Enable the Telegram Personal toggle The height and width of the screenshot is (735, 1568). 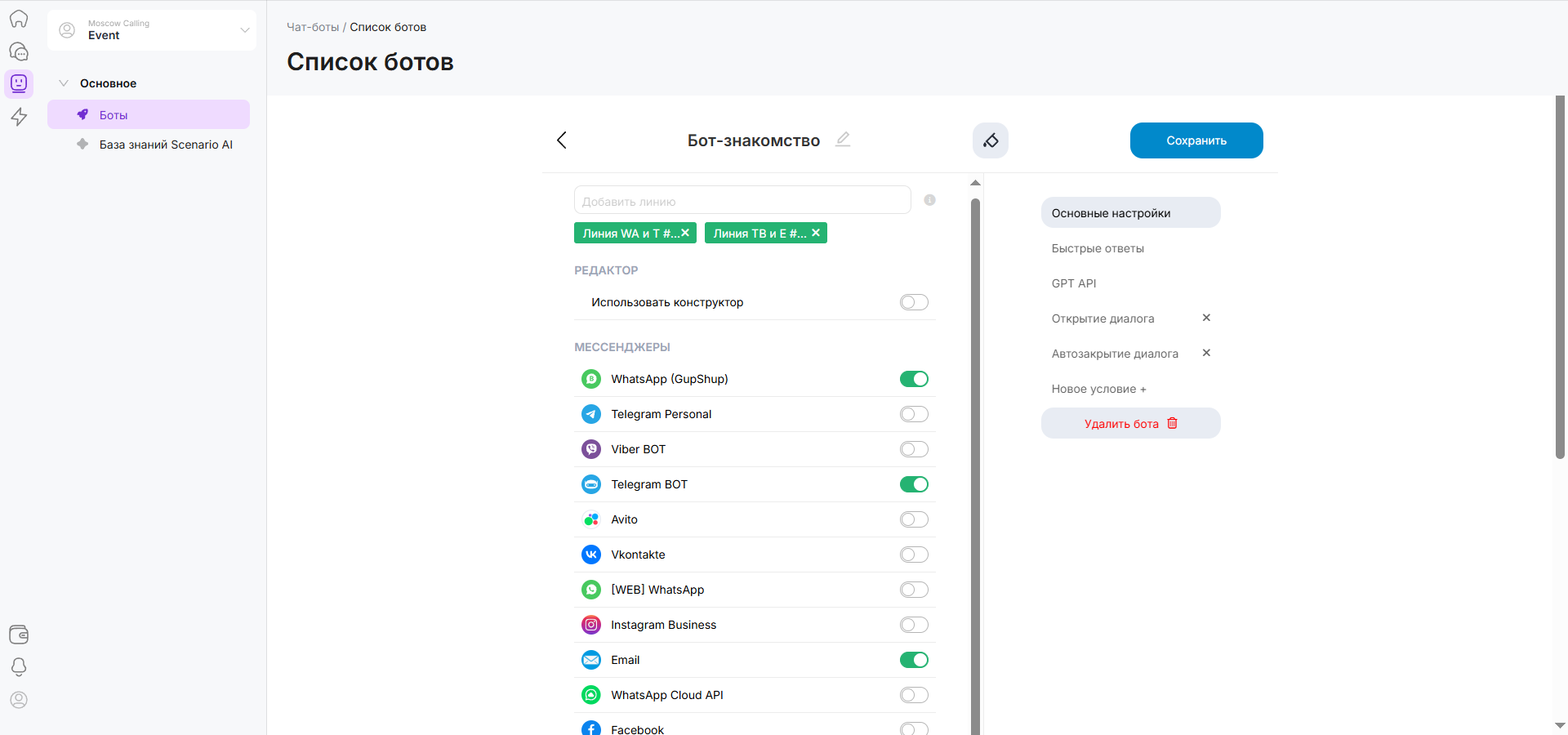pyautogui.click(x=914, y=414)
